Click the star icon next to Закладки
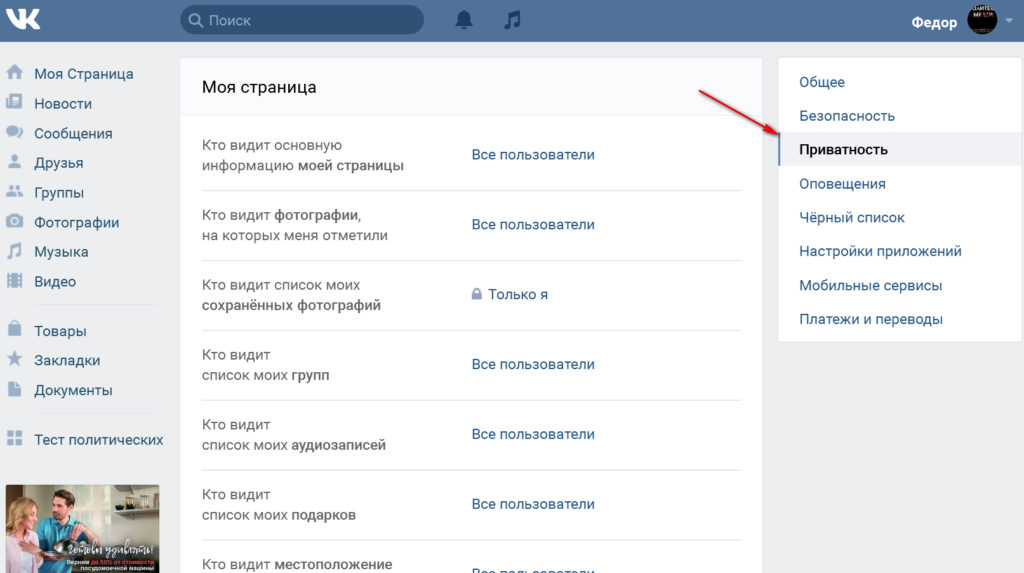The image size is (1024, 573). coord(14,359)
